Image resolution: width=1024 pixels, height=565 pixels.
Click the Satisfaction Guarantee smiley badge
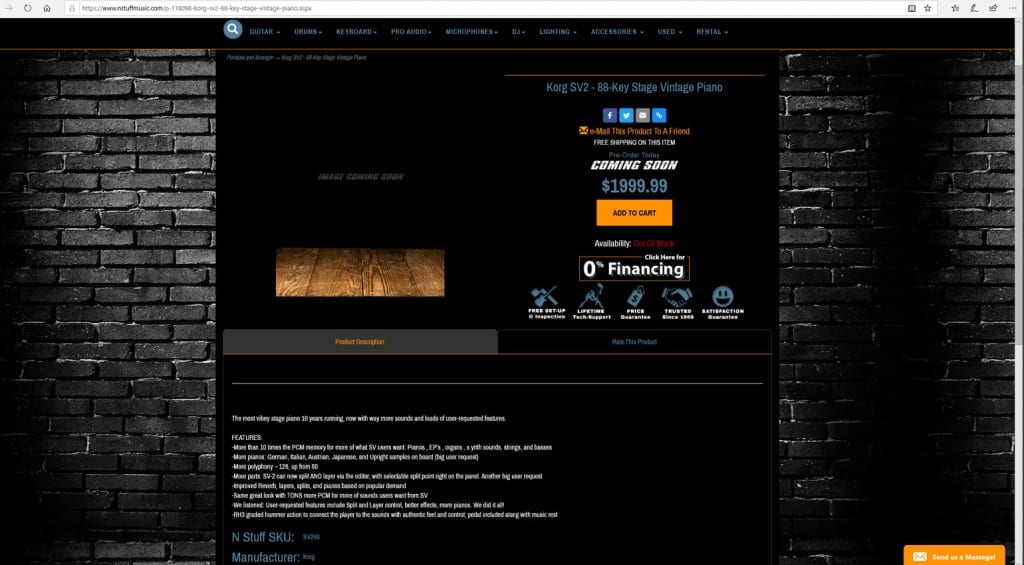coord(722,302)
